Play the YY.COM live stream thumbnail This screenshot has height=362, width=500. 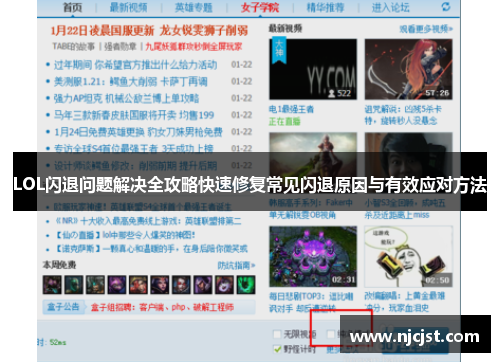click(x=313, y=69)
